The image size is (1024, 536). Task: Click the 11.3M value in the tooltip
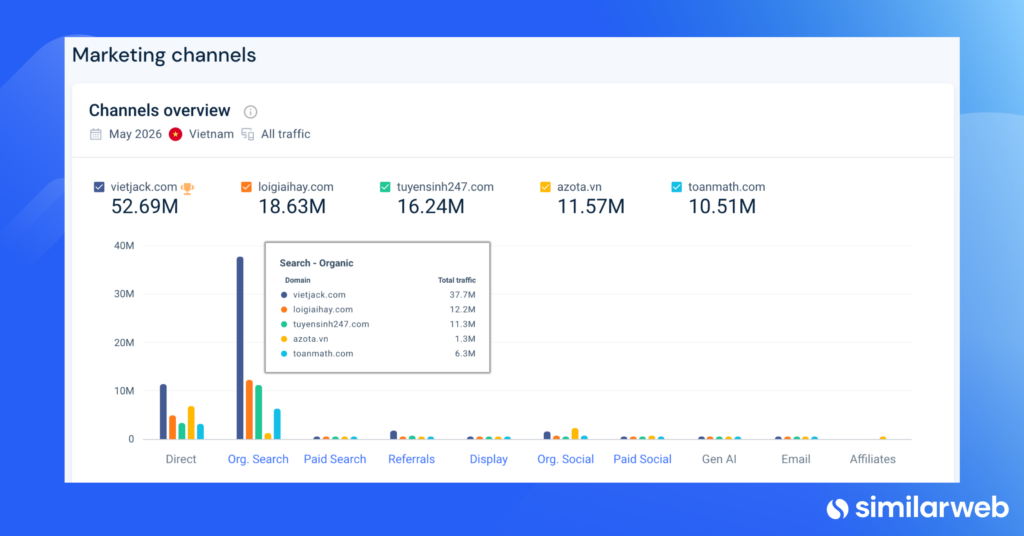point(462,324)
